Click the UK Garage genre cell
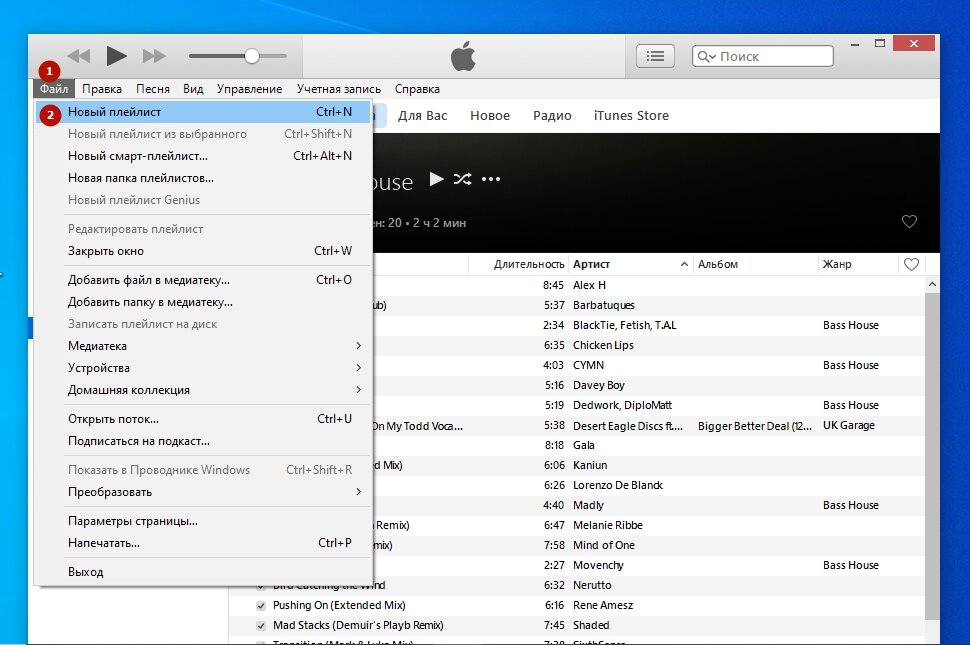The width and height of the screenshot is (970, 645). click(x=849, y=425)
